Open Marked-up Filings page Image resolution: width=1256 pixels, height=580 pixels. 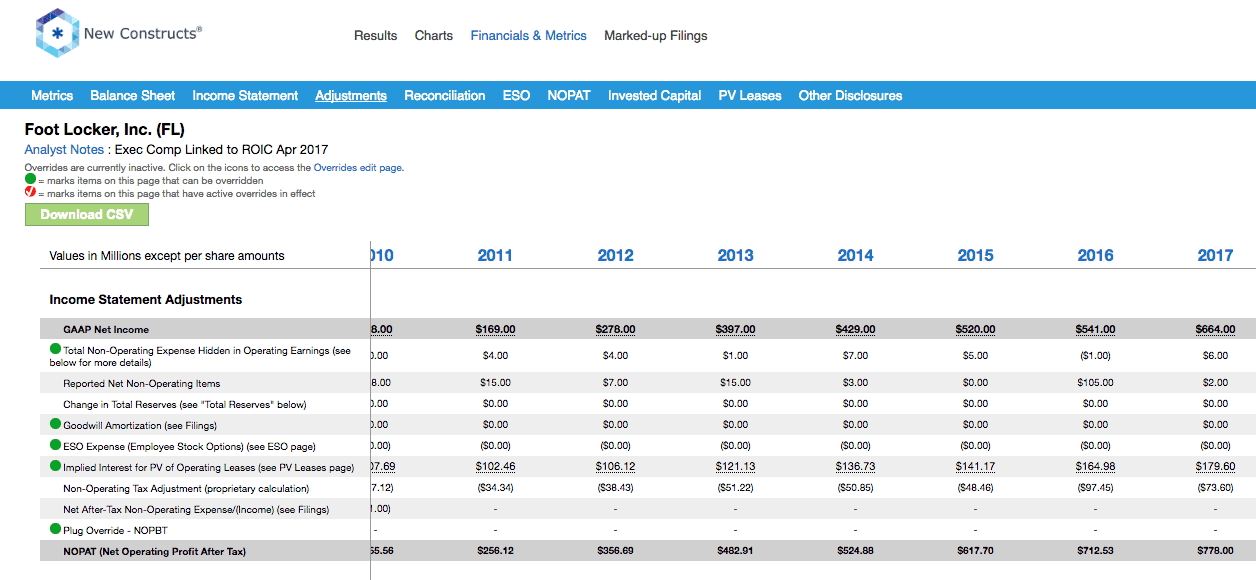pos(656,36)
